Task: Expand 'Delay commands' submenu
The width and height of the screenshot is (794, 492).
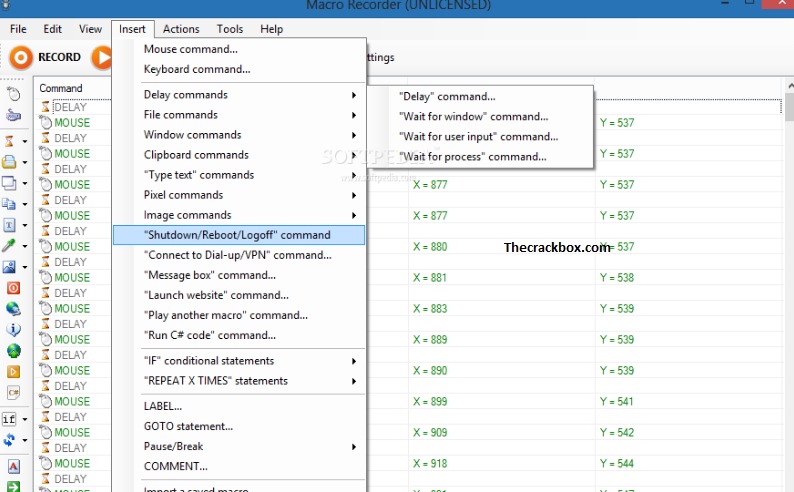Action: coord(239,95)
